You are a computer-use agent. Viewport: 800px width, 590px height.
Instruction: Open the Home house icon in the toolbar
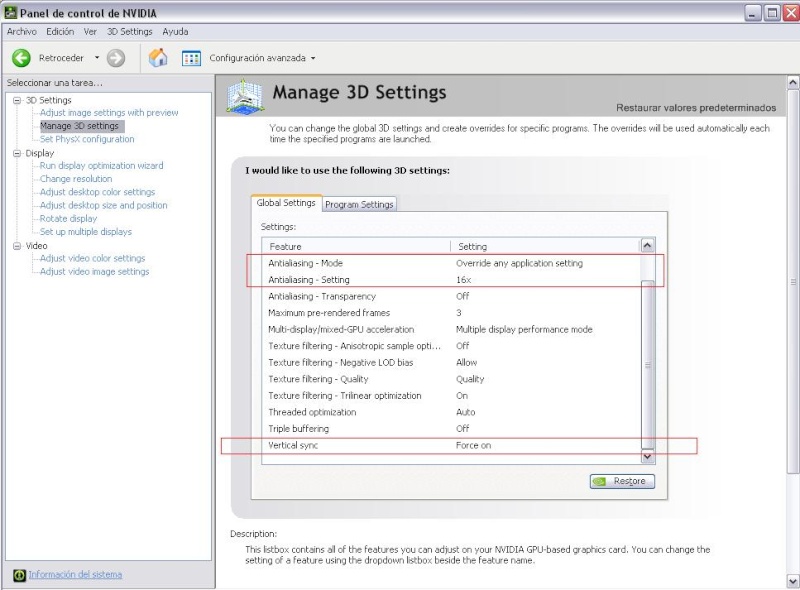tap(158, 58)
